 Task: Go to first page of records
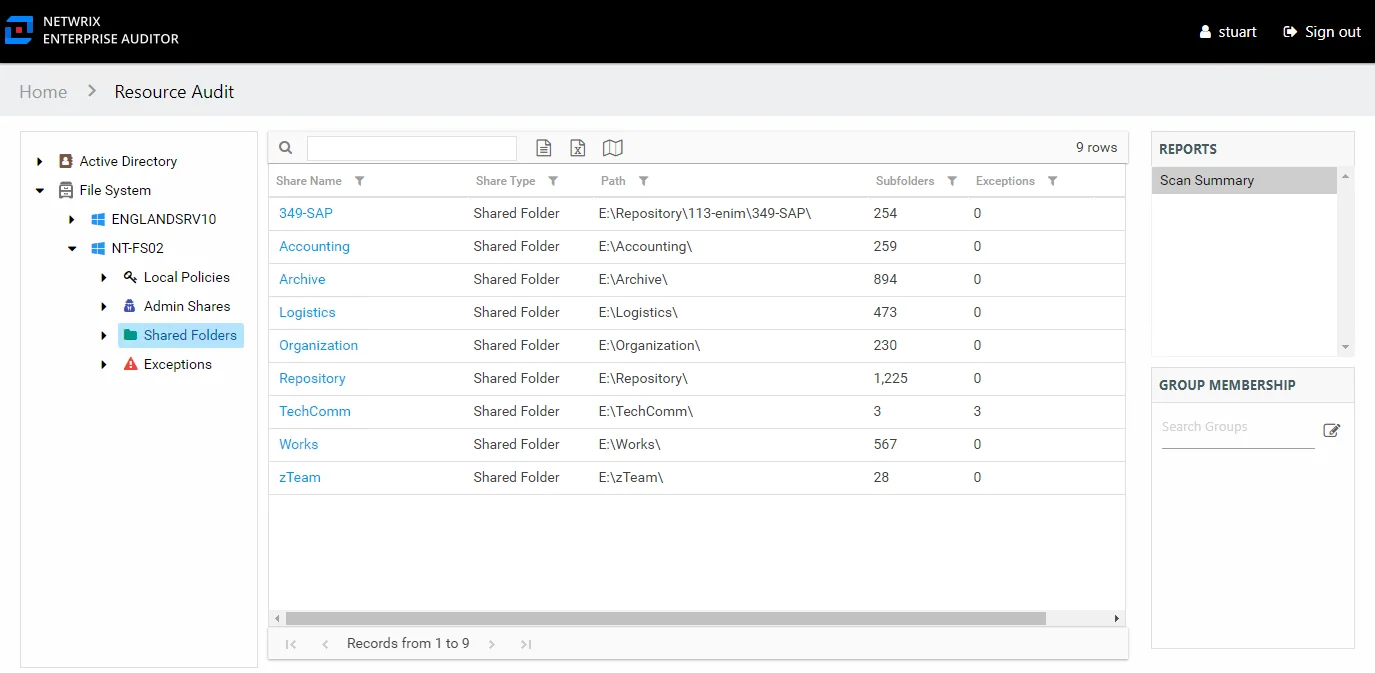coord(291,644)
